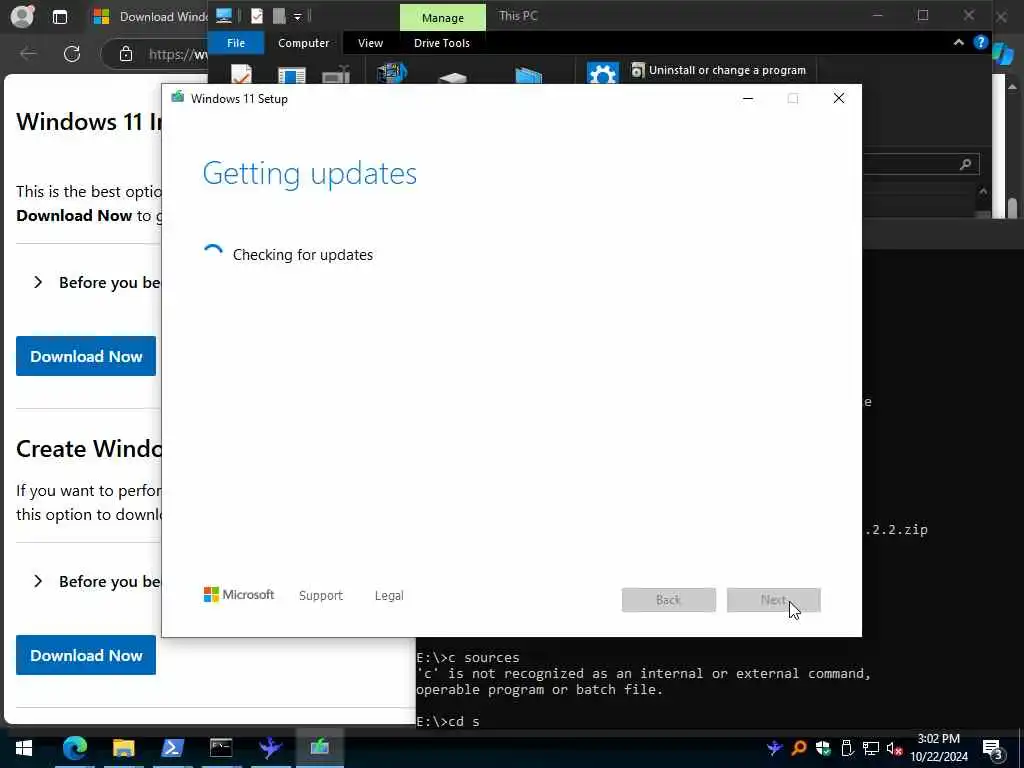Click the Edge refresh button
1024x768 pixels.
[x=72, y=54]
